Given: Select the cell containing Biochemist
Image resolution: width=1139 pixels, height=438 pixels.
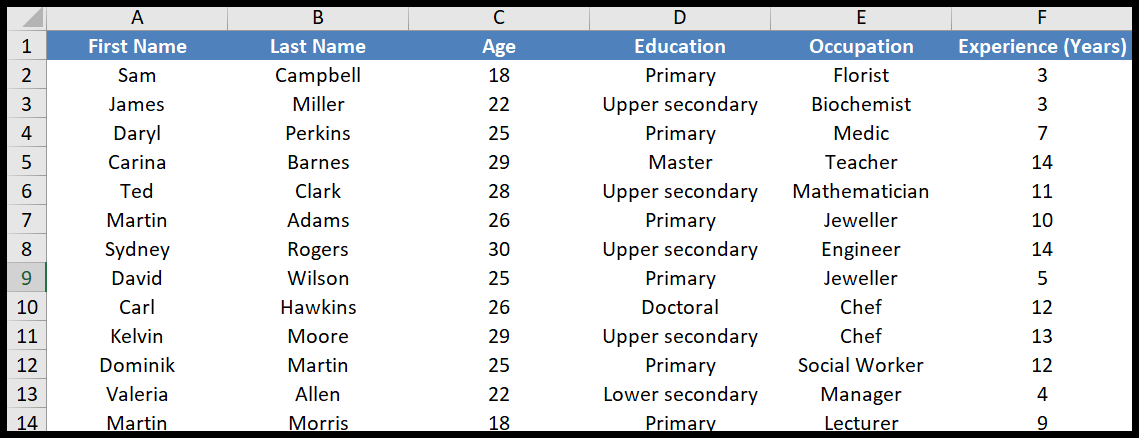Looking at the screenshot, I should tap(861, 104).
